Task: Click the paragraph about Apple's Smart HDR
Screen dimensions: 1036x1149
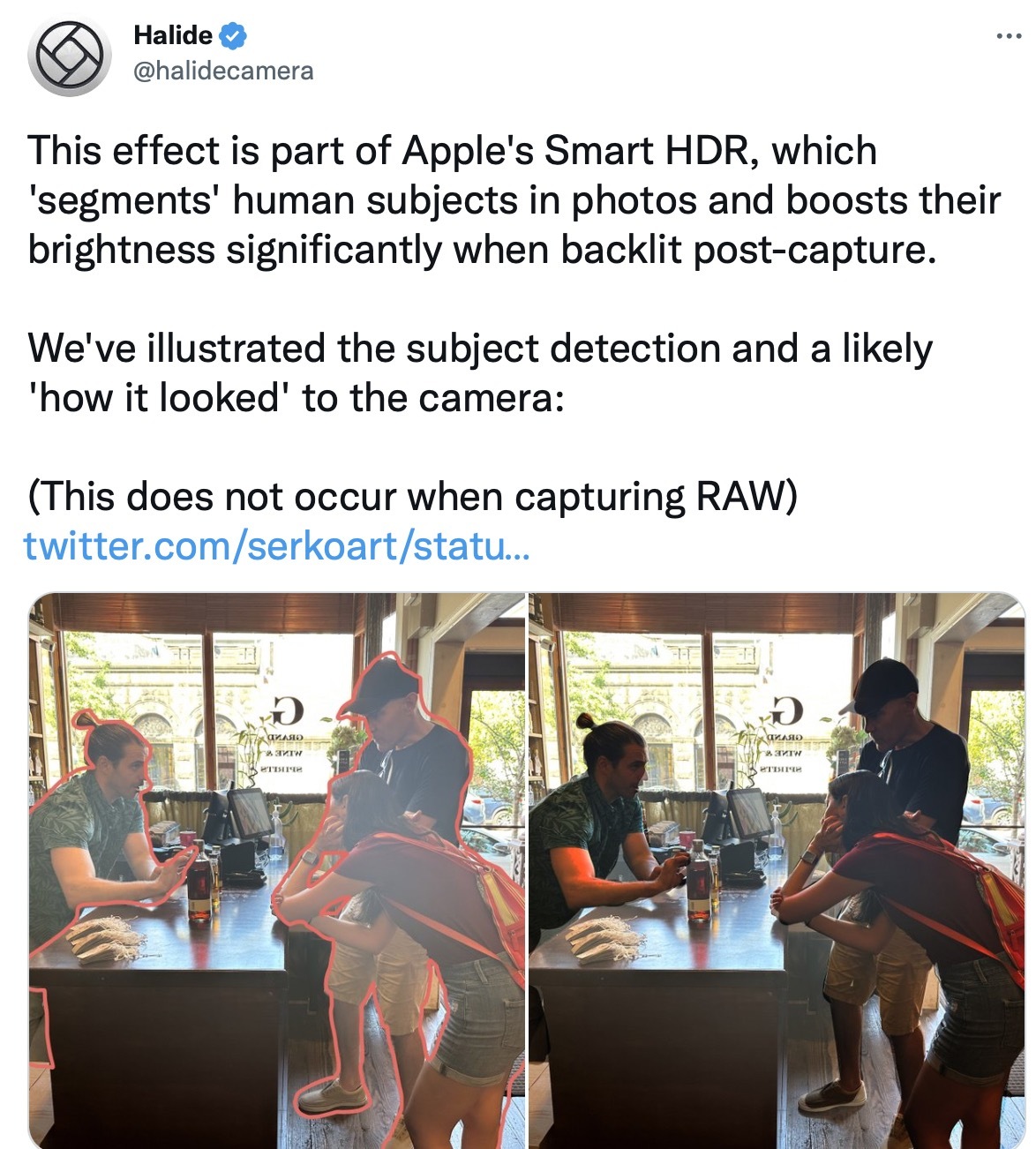Action: [x=514, y=200]
